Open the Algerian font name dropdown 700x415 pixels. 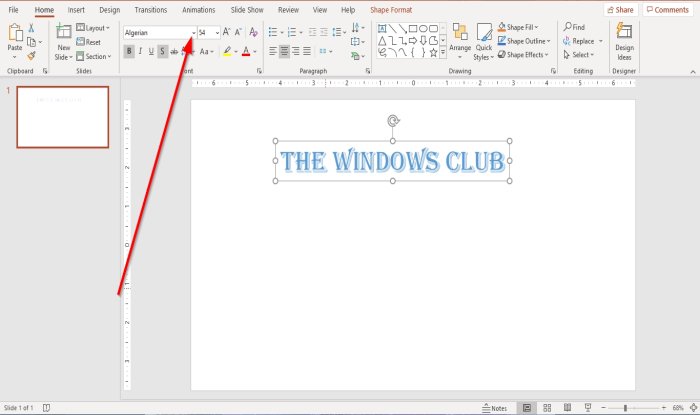[x=193, y=33]
